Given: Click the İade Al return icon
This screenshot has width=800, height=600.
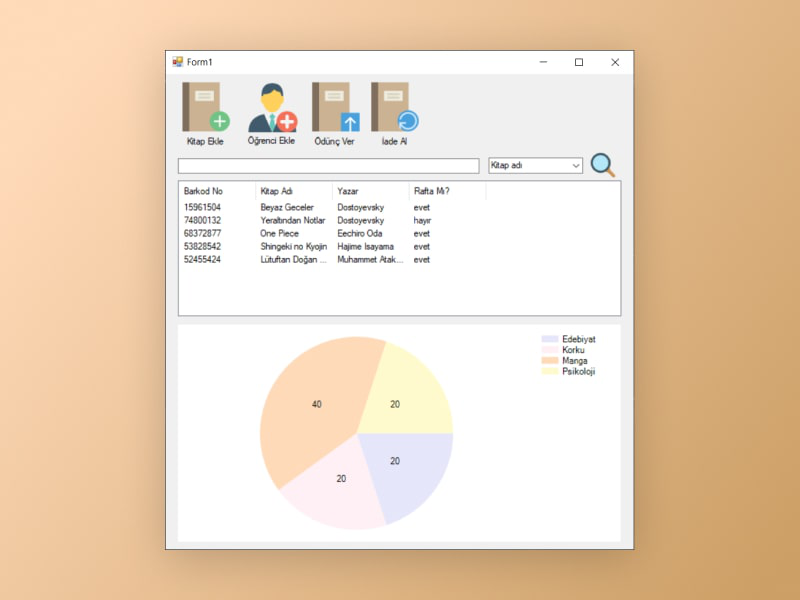Looking at the screenshot, I should (x=394, y=108).
